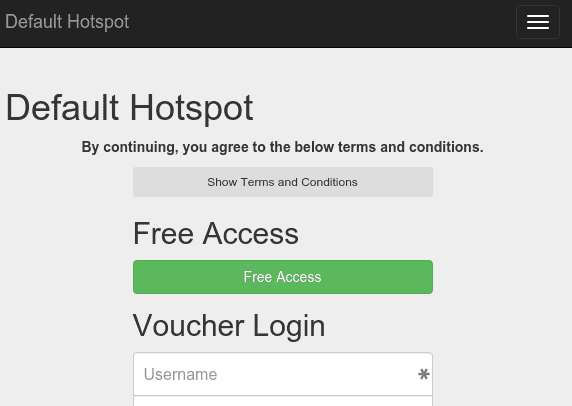
Task: Click the word Login in Voucher Login heading
Action: [x=289, y=326]
